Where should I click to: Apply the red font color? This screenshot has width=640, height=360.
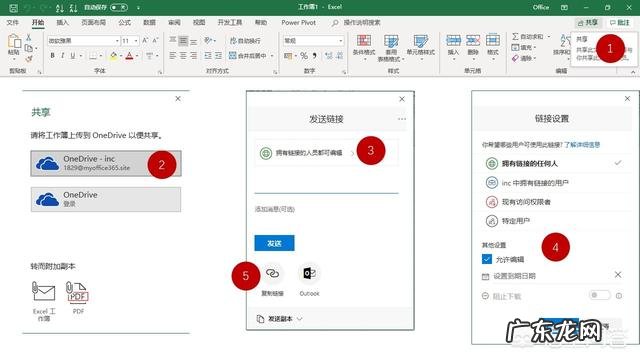point(129,56)
